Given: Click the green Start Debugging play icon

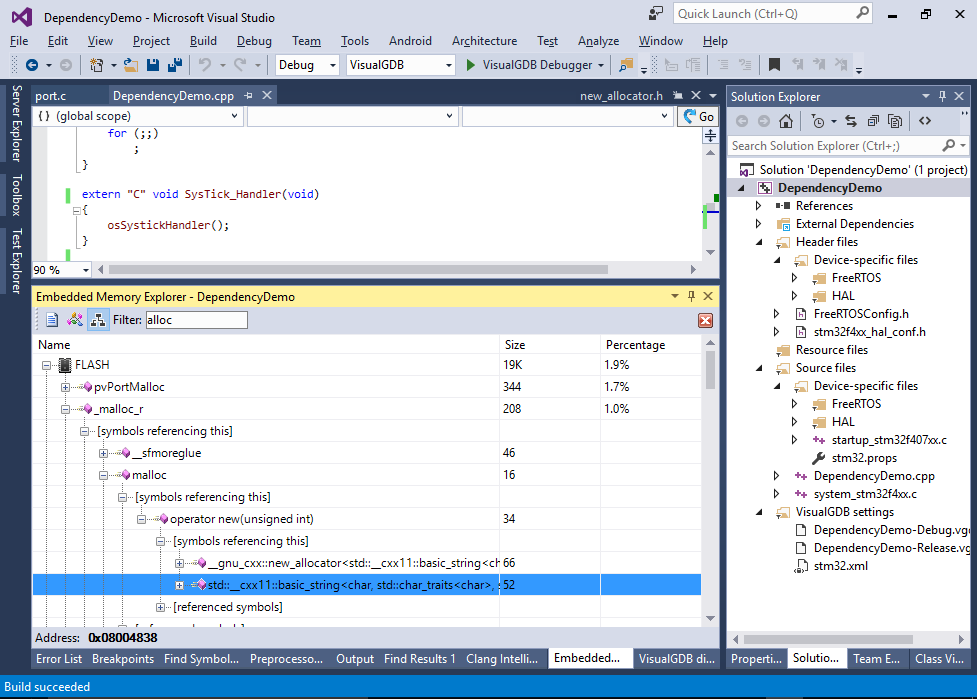Looking at the screenshot, I should pos(471,65).
